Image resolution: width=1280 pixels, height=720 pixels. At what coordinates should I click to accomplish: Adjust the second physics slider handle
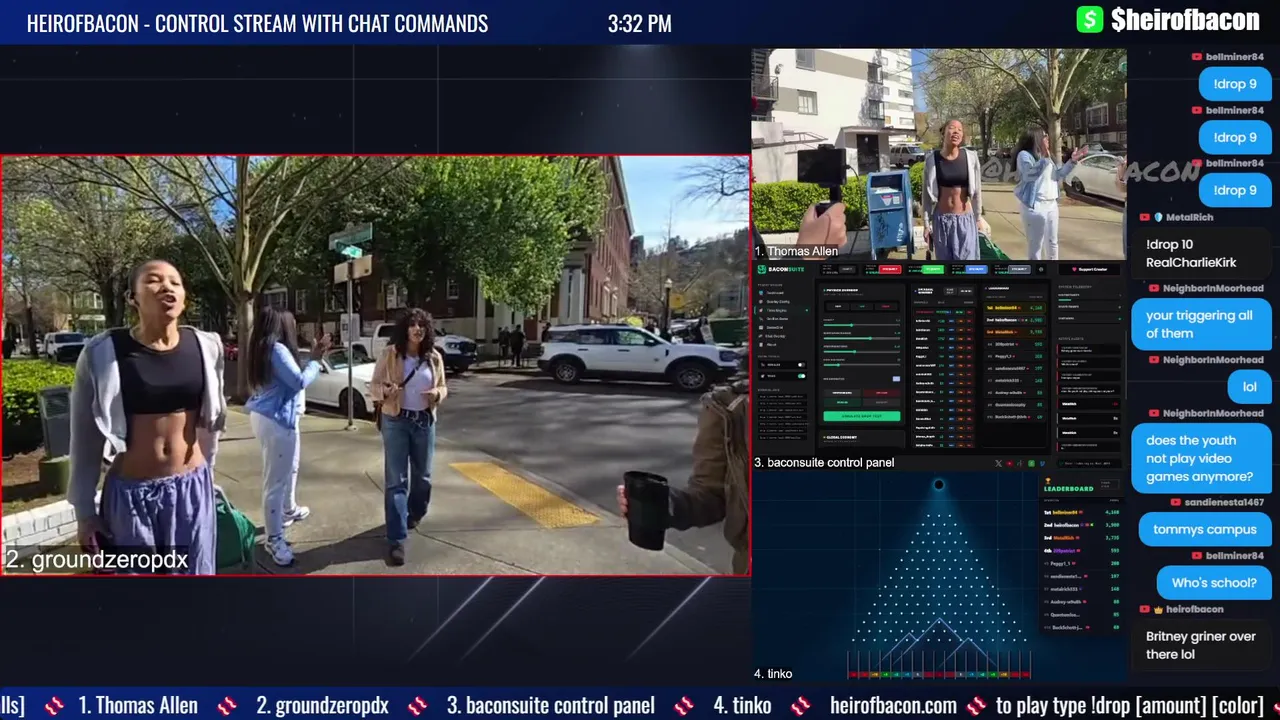click(x=870, y=338)
